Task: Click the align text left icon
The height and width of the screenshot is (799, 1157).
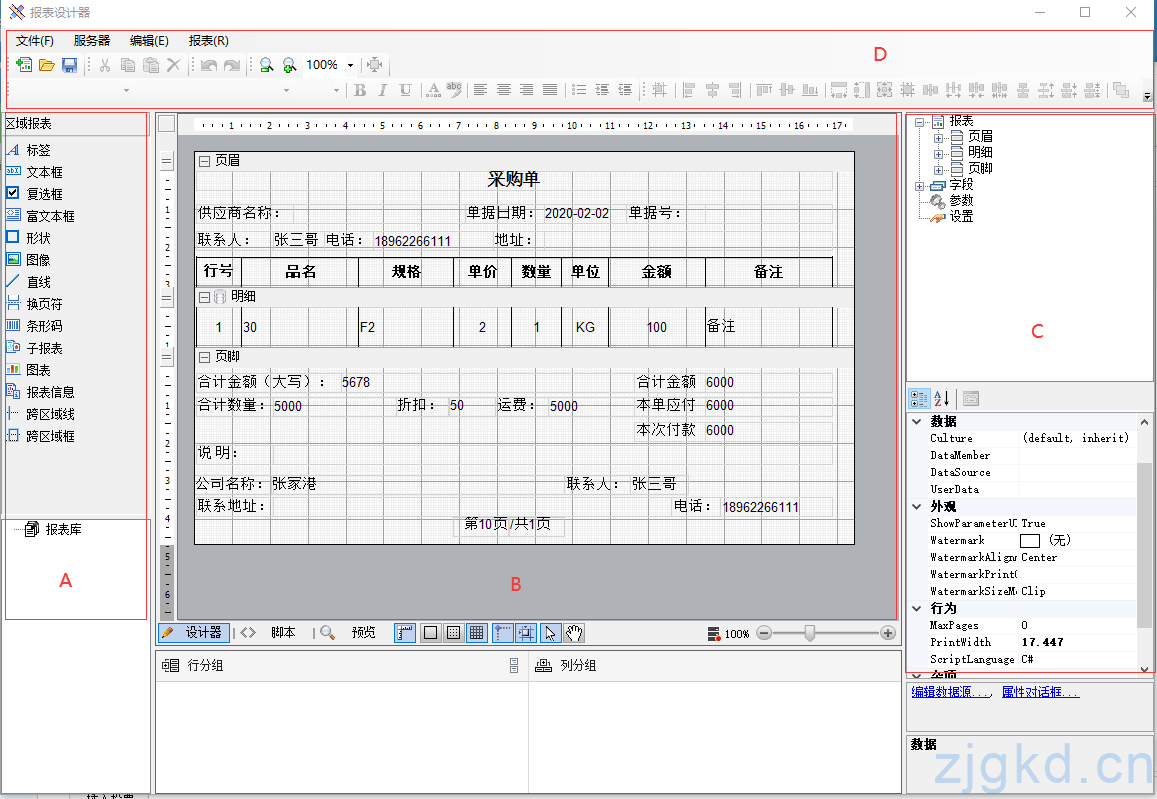Action: 480,90
